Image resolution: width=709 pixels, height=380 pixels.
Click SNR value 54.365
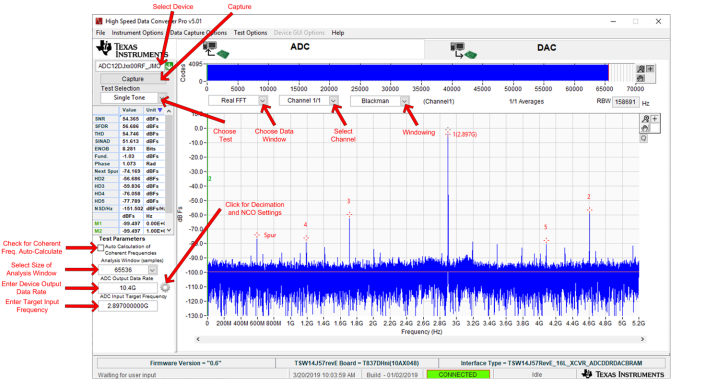click(131, 119)
